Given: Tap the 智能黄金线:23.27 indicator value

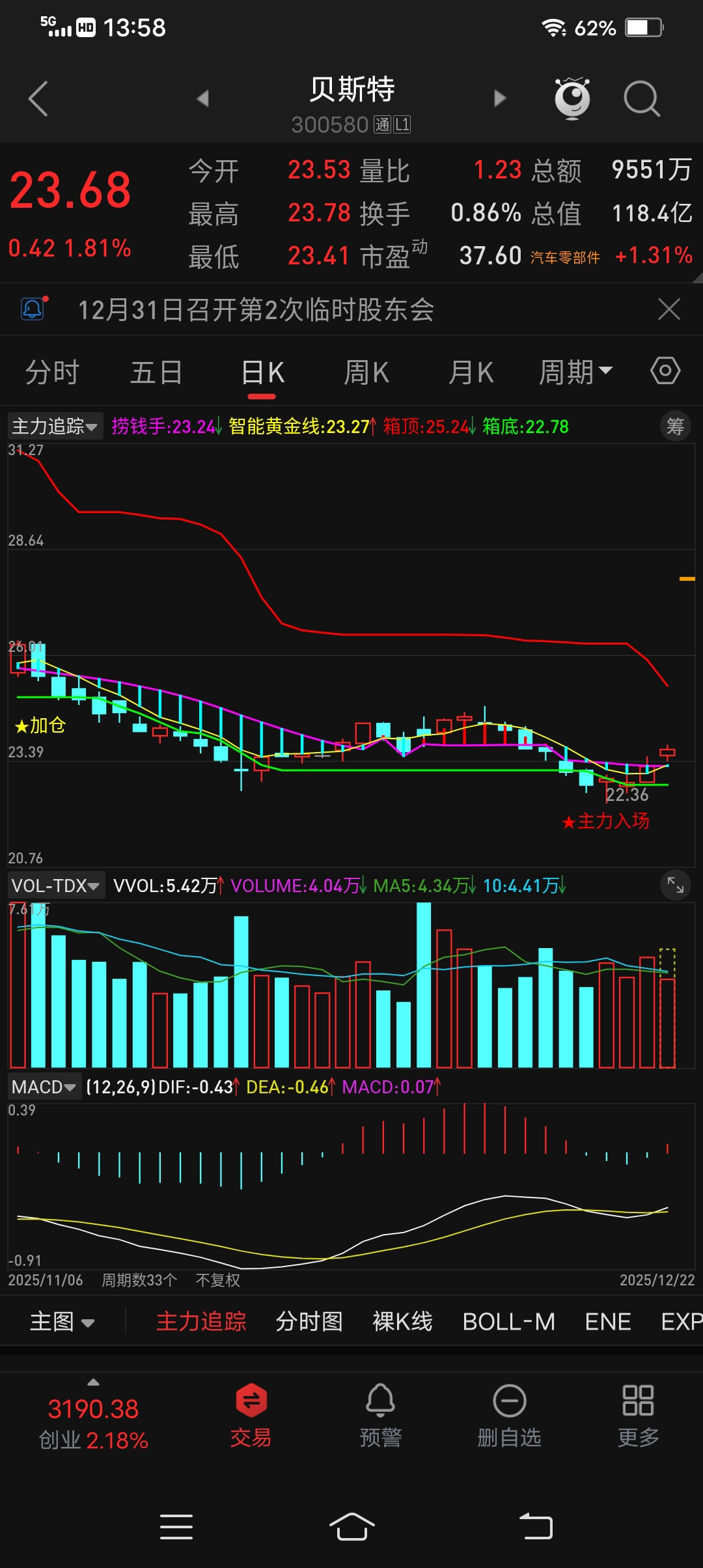Looking at the screenshot, I should 302,427.
